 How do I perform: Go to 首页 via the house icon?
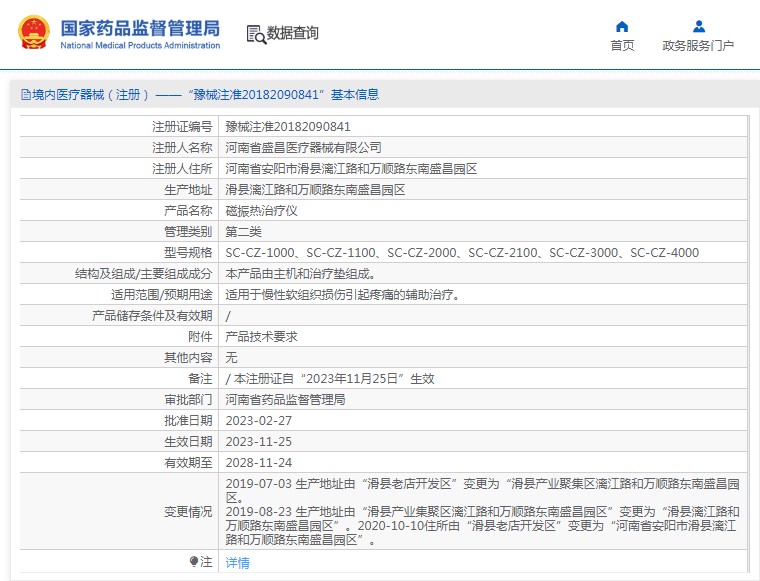point(622,26)
